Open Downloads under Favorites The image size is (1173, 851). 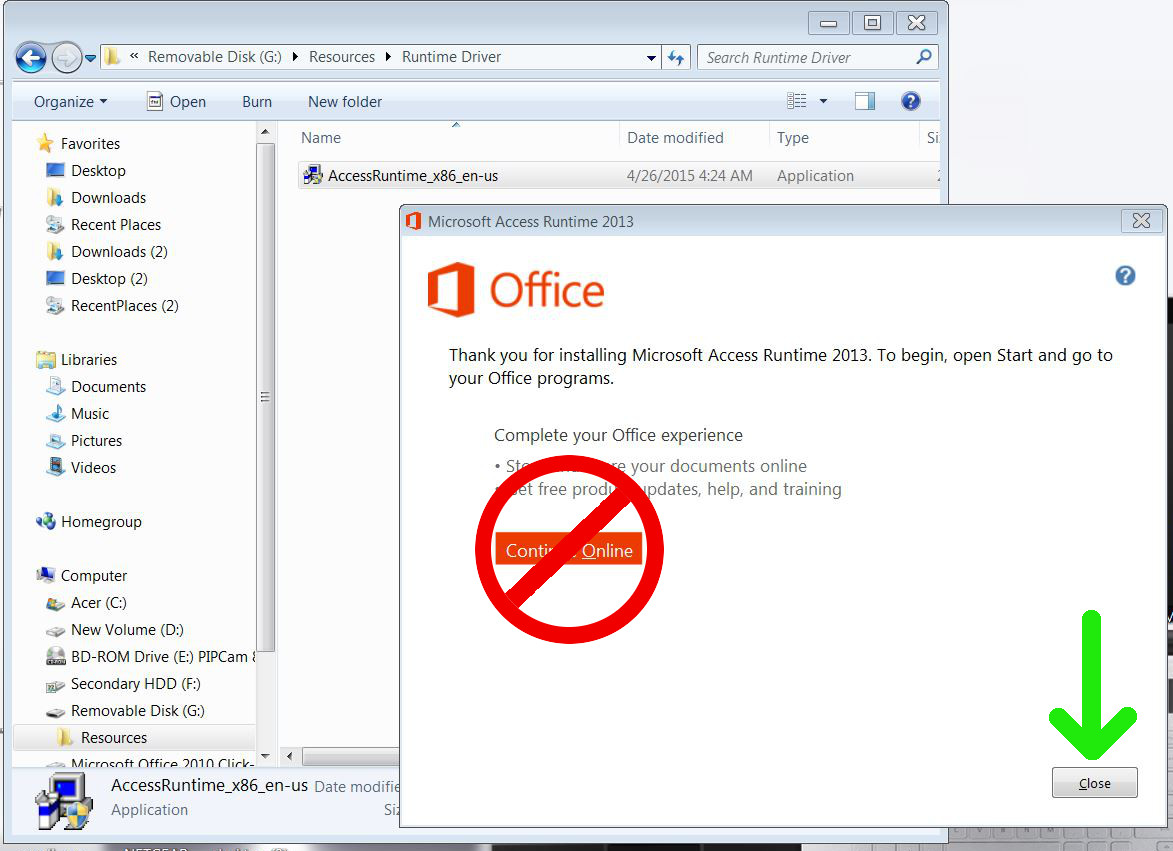tap(108, 197)
